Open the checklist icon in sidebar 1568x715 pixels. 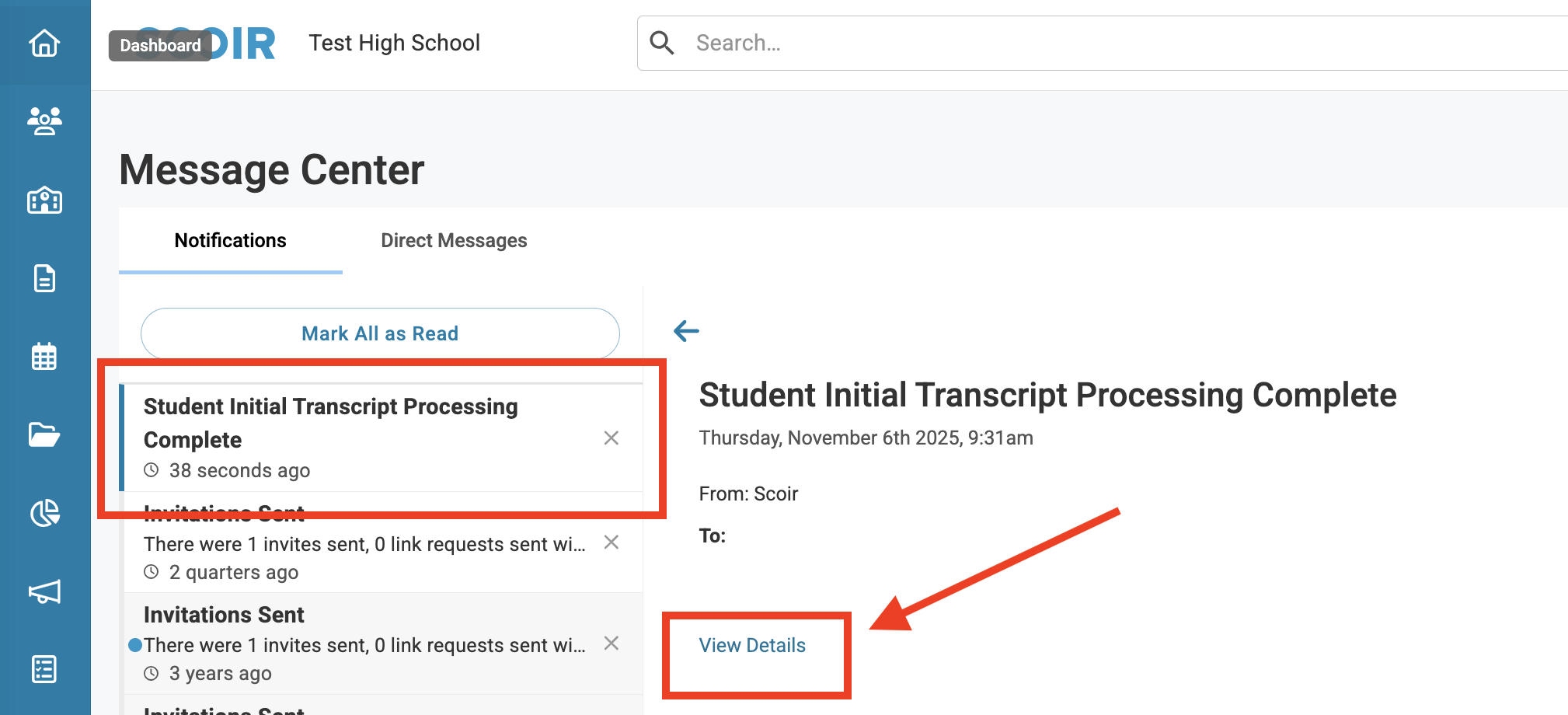click(x=44, y=669)
